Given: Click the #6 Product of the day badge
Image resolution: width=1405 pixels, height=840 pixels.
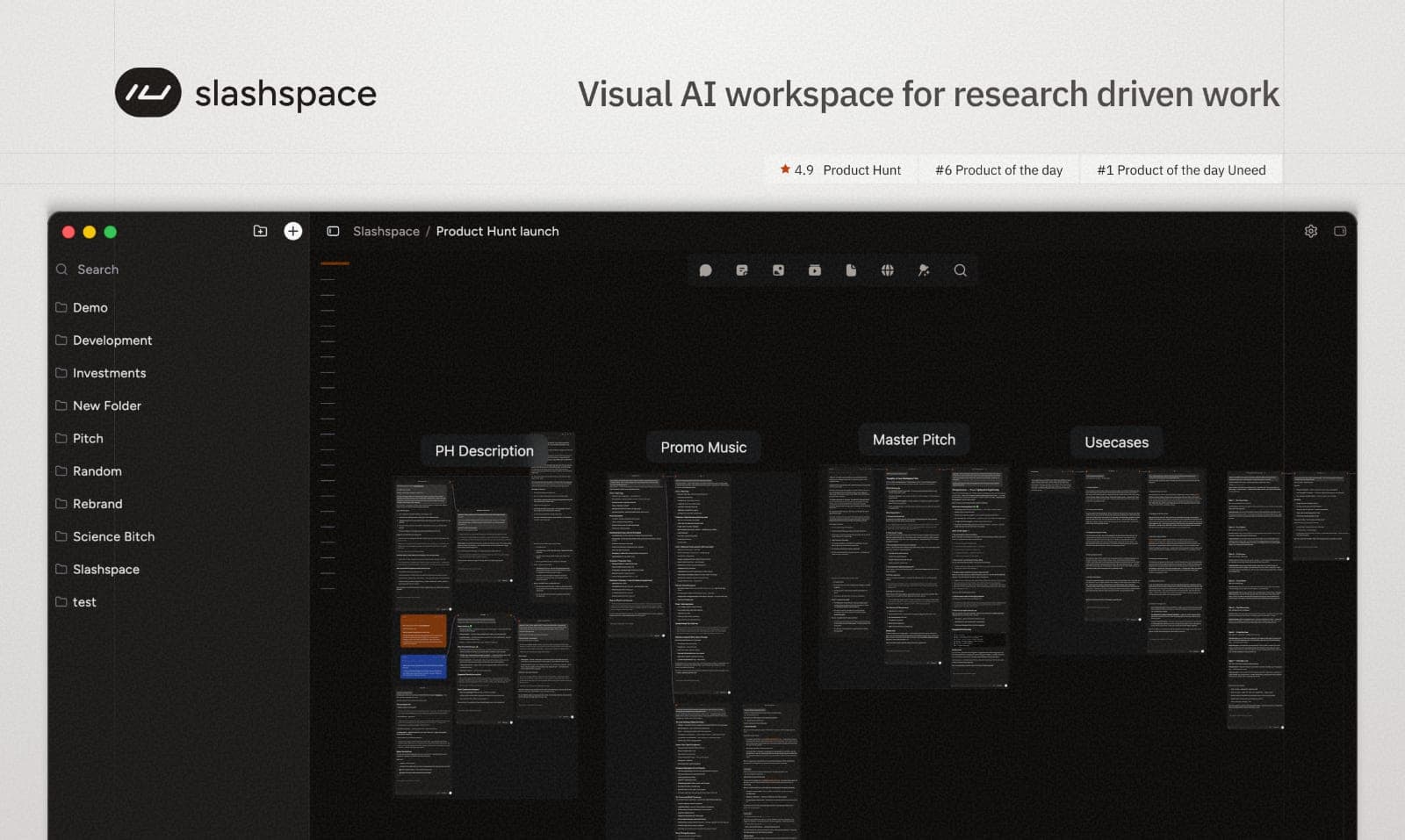Looking at the screenshot, I should click(998, 170).
